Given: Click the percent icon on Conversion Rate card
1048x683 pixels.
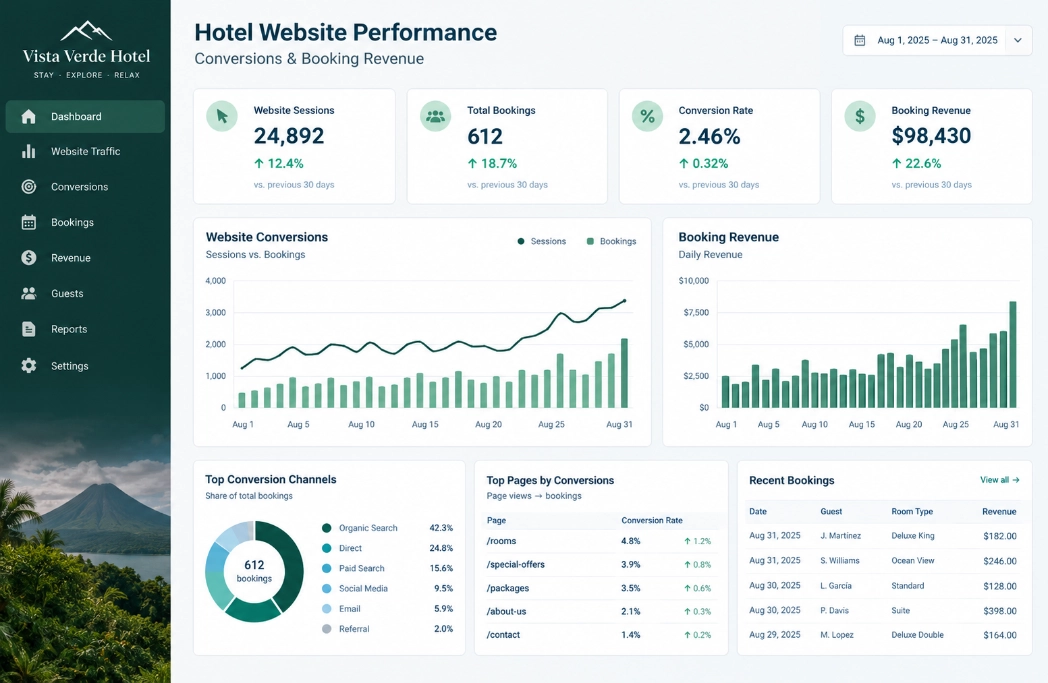Looking at the screenshot, I should pos(647,116).
